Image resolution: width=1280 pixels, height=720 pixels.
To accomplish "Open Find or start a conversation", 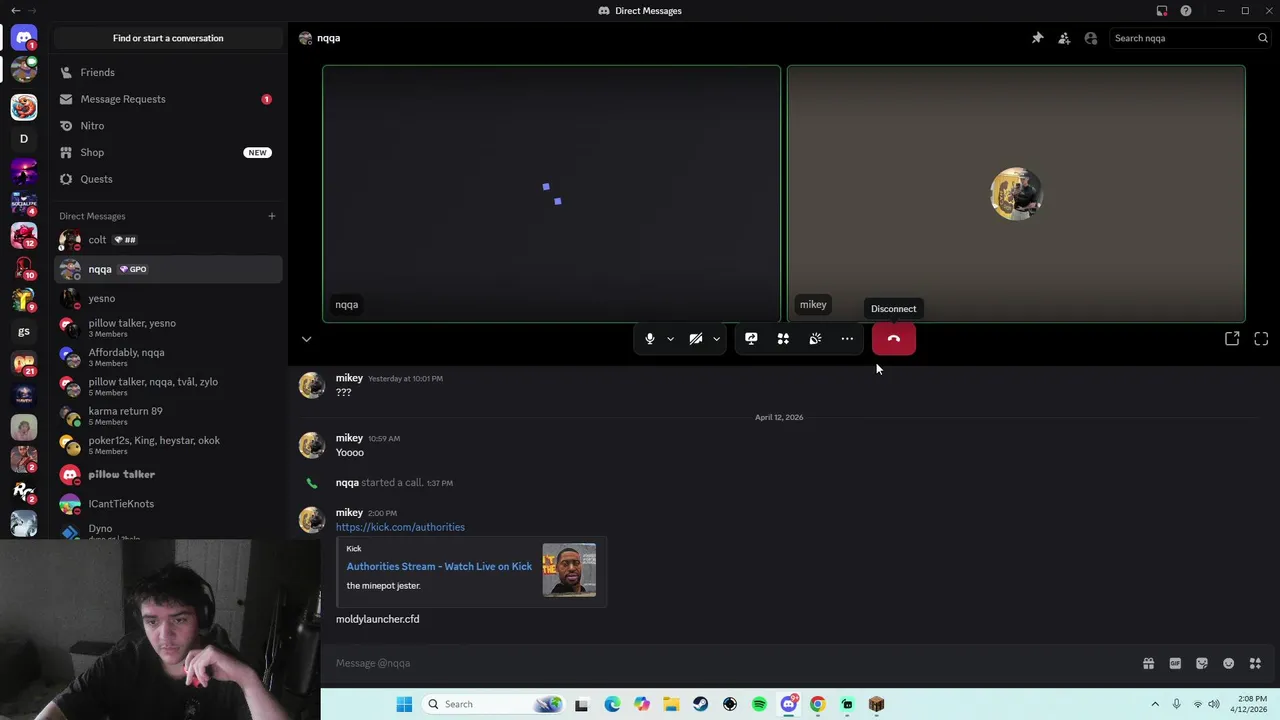I will pyautogui.click(x=168, y=38).
